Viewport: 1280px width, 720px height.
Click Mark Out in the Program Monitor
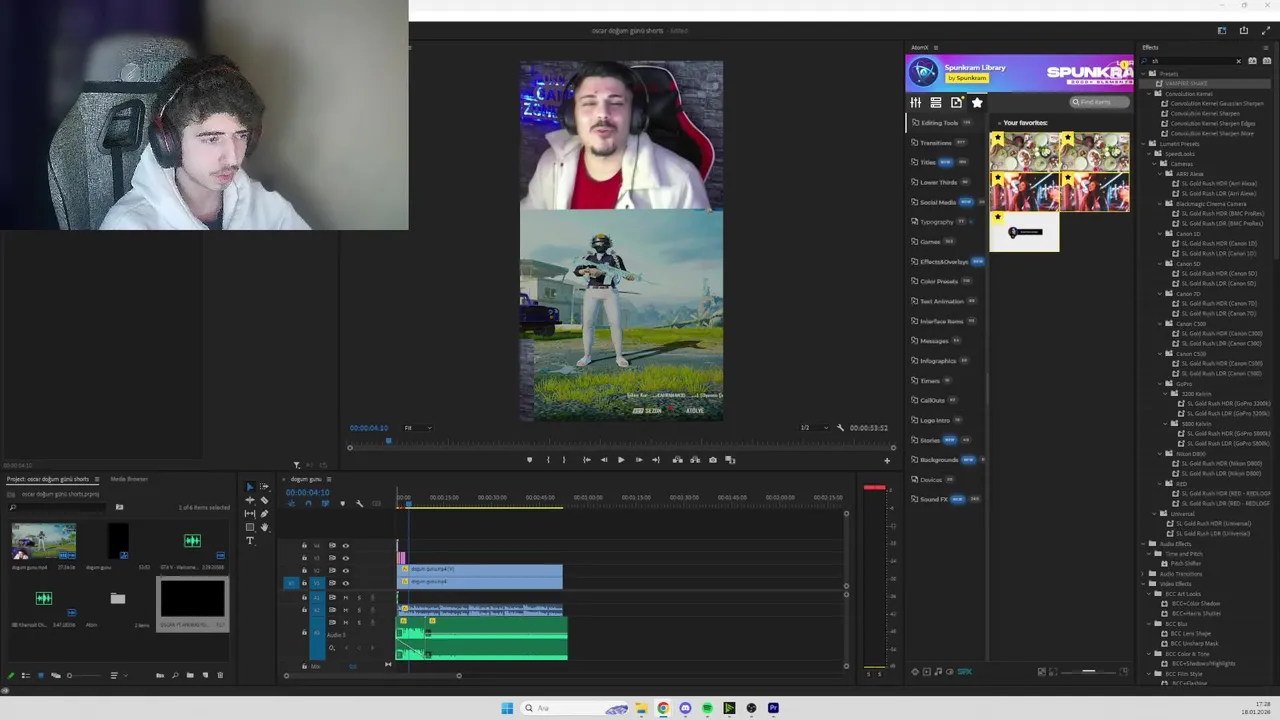click(x=564, y=460)
